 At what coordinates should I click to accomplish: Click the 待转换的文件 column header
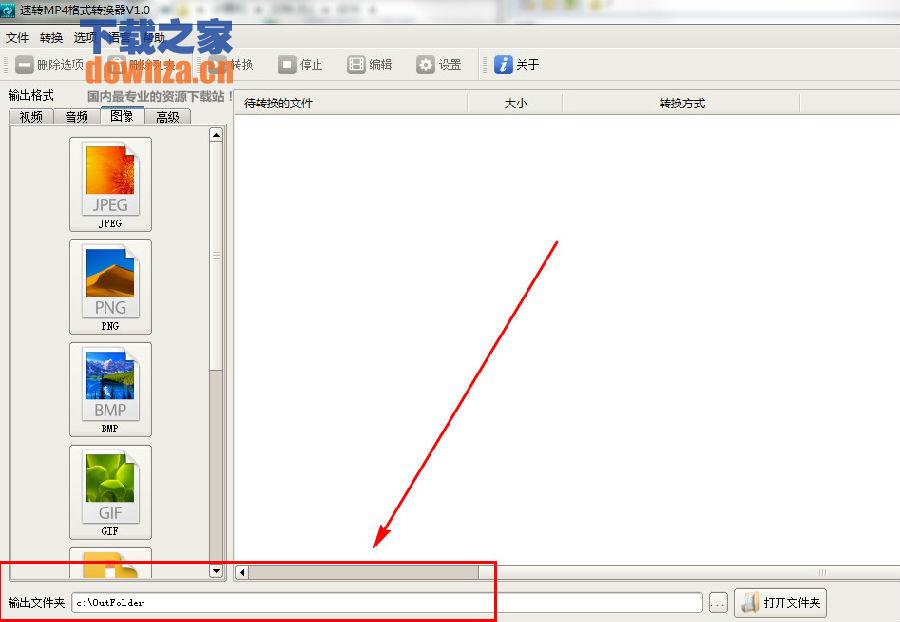[x=351, y=103]
